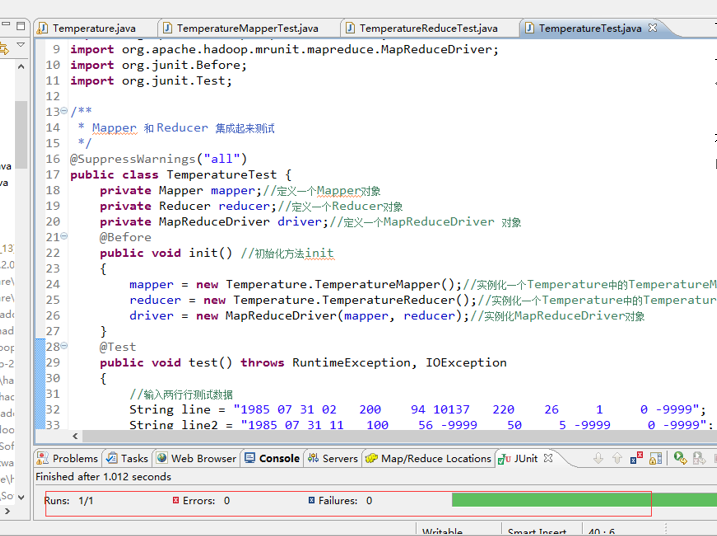Click the Runs: 1/1 label
The height and width of the screenshot is (536, 717).
pyautogui.click(x=69, y=500)
